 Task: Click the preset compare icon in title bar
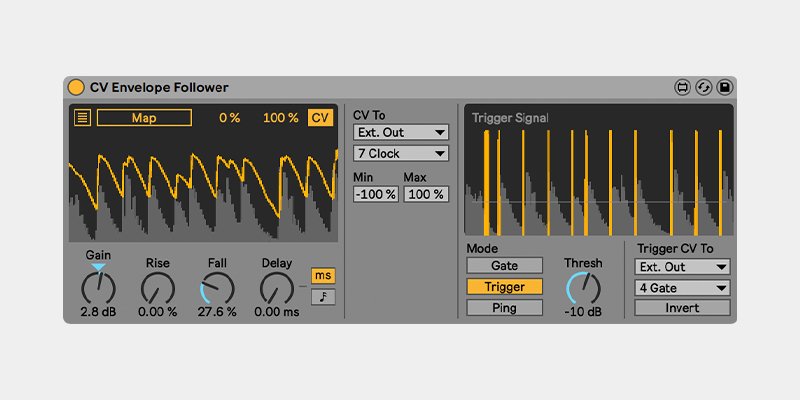[682, 87]
